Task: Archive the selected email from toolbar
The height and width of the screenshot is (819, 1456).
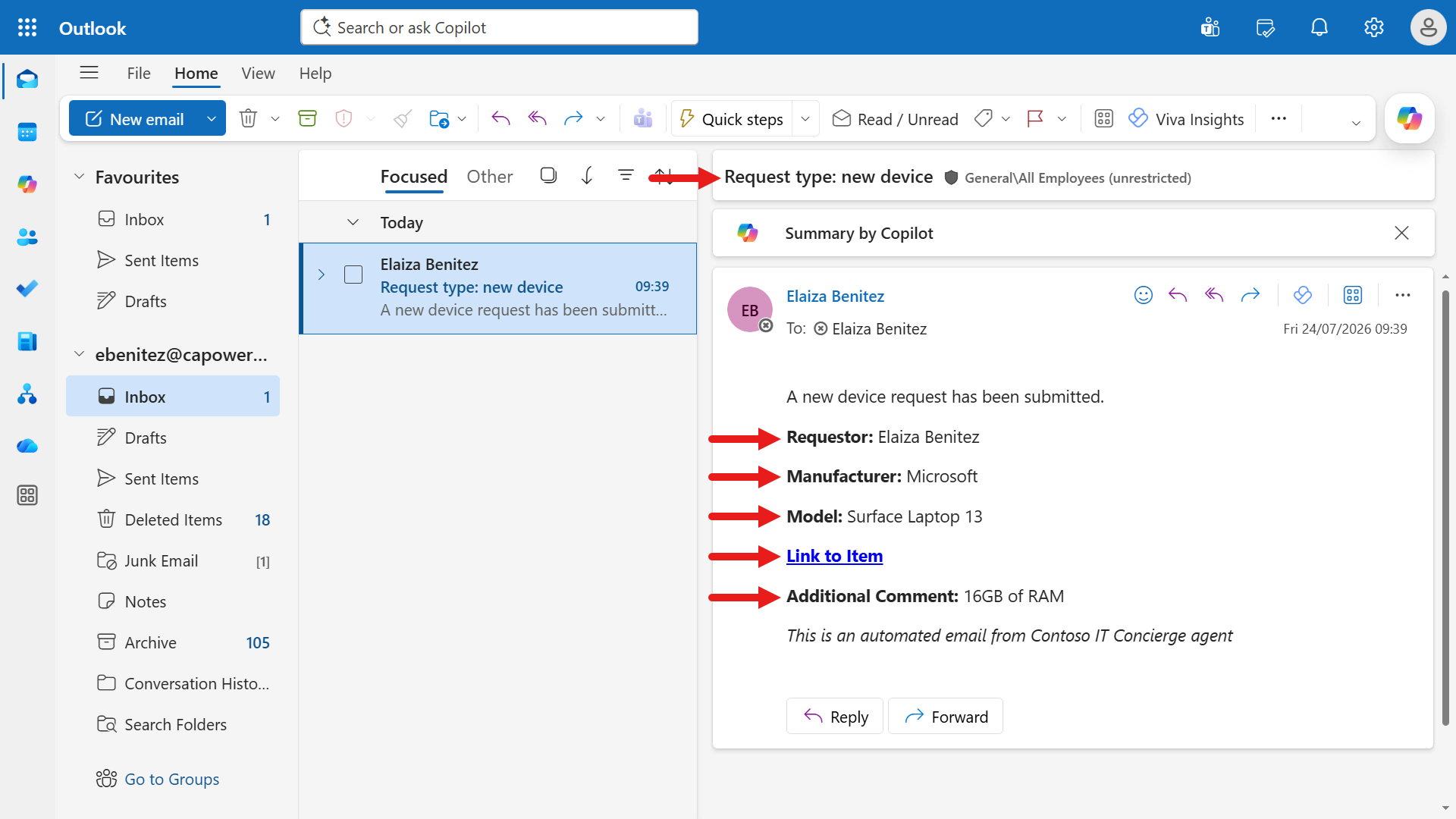Action: pos(307,119)
